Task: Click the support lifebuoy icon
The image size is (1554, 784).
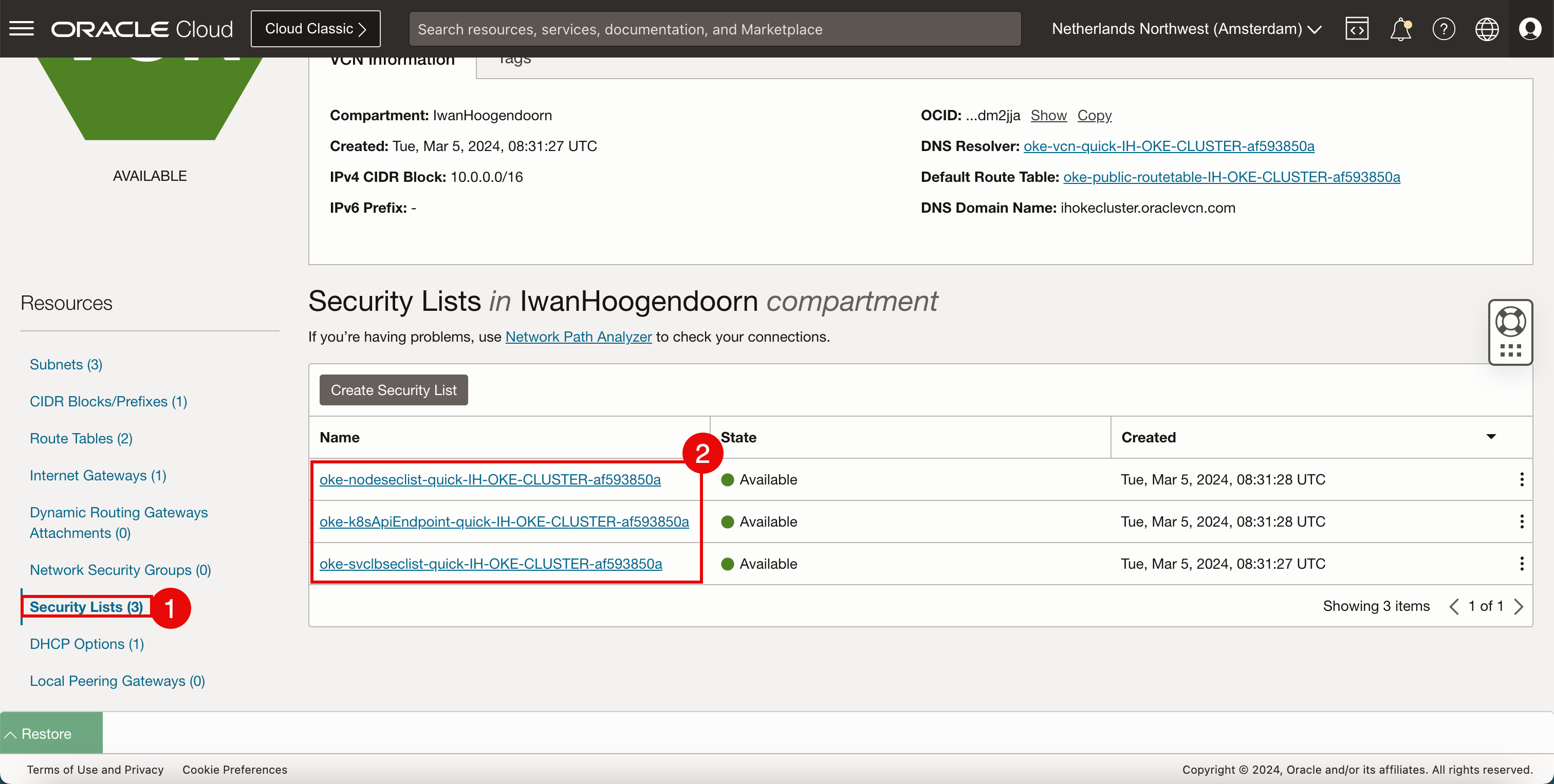Action: 1510,322
